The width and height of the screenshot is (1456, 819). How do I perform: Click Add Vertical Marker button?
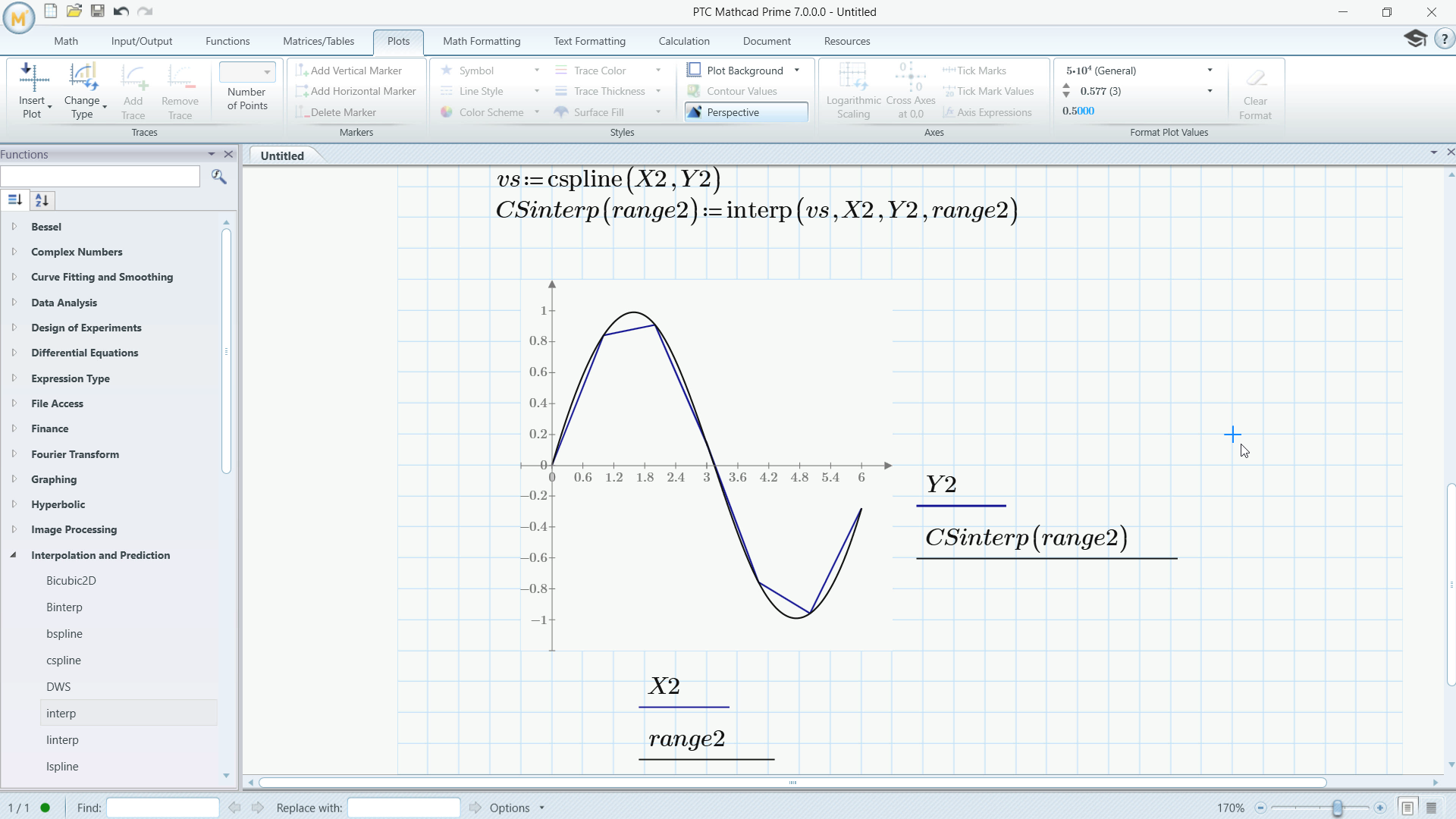coord(350,71)
